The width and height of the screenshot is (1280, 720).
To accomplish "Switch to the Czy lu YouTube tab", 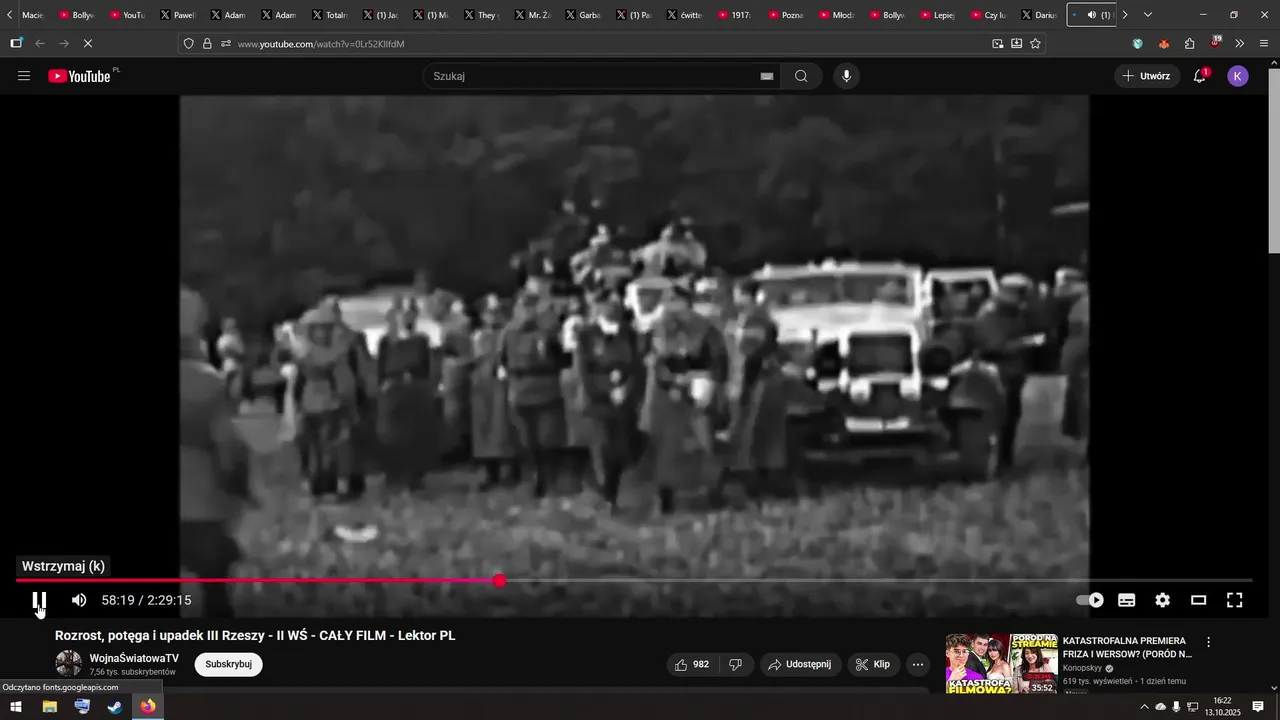I will [x=987, y=15].
